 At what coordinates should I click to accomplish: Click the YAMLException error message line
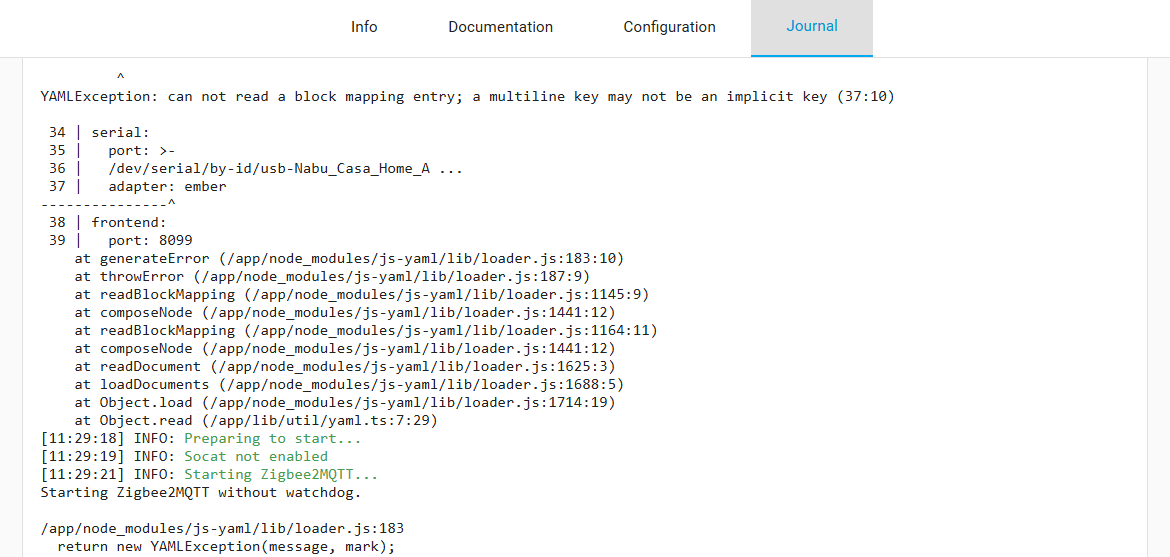click(x=467, y=97)
